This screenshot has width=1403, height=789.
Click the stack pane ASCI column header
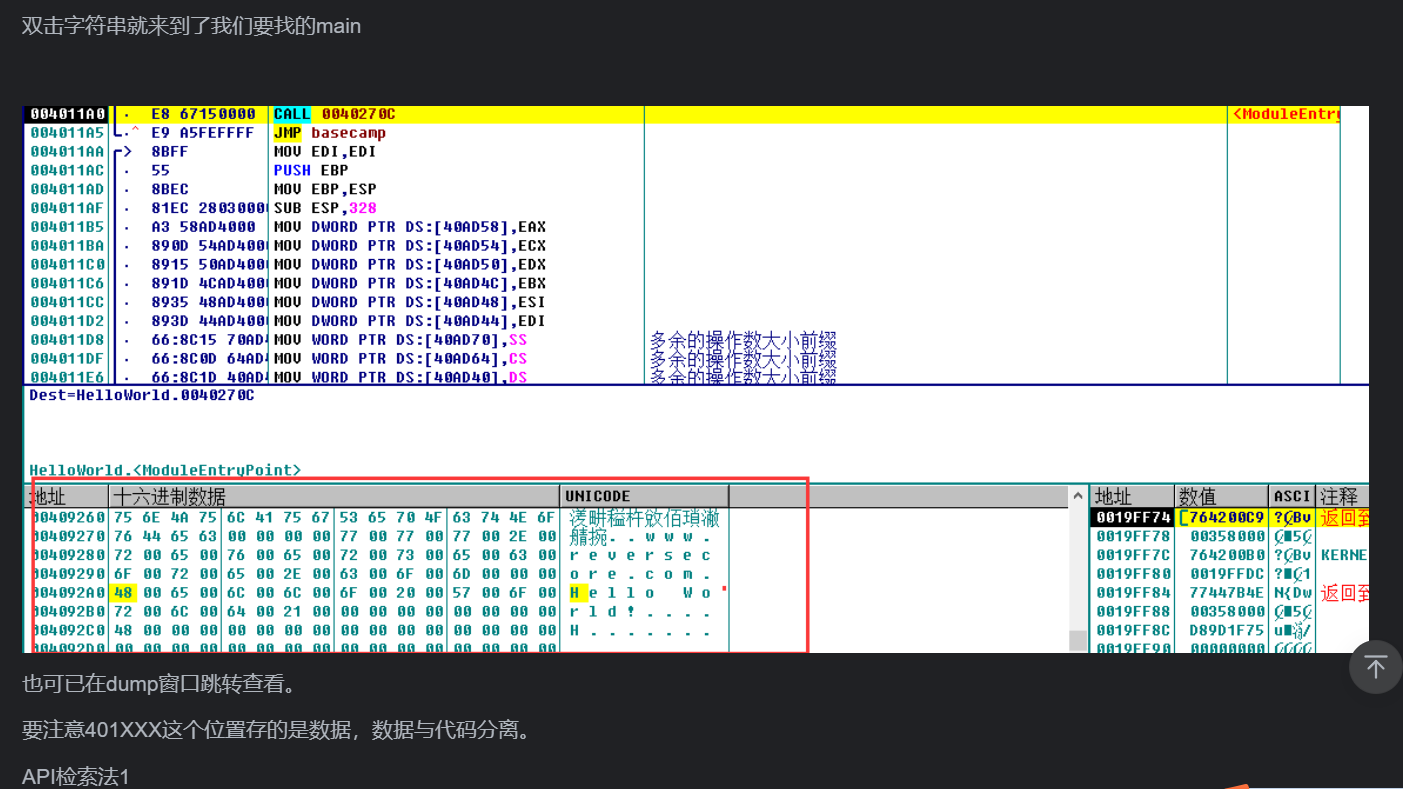(1291, 496)
